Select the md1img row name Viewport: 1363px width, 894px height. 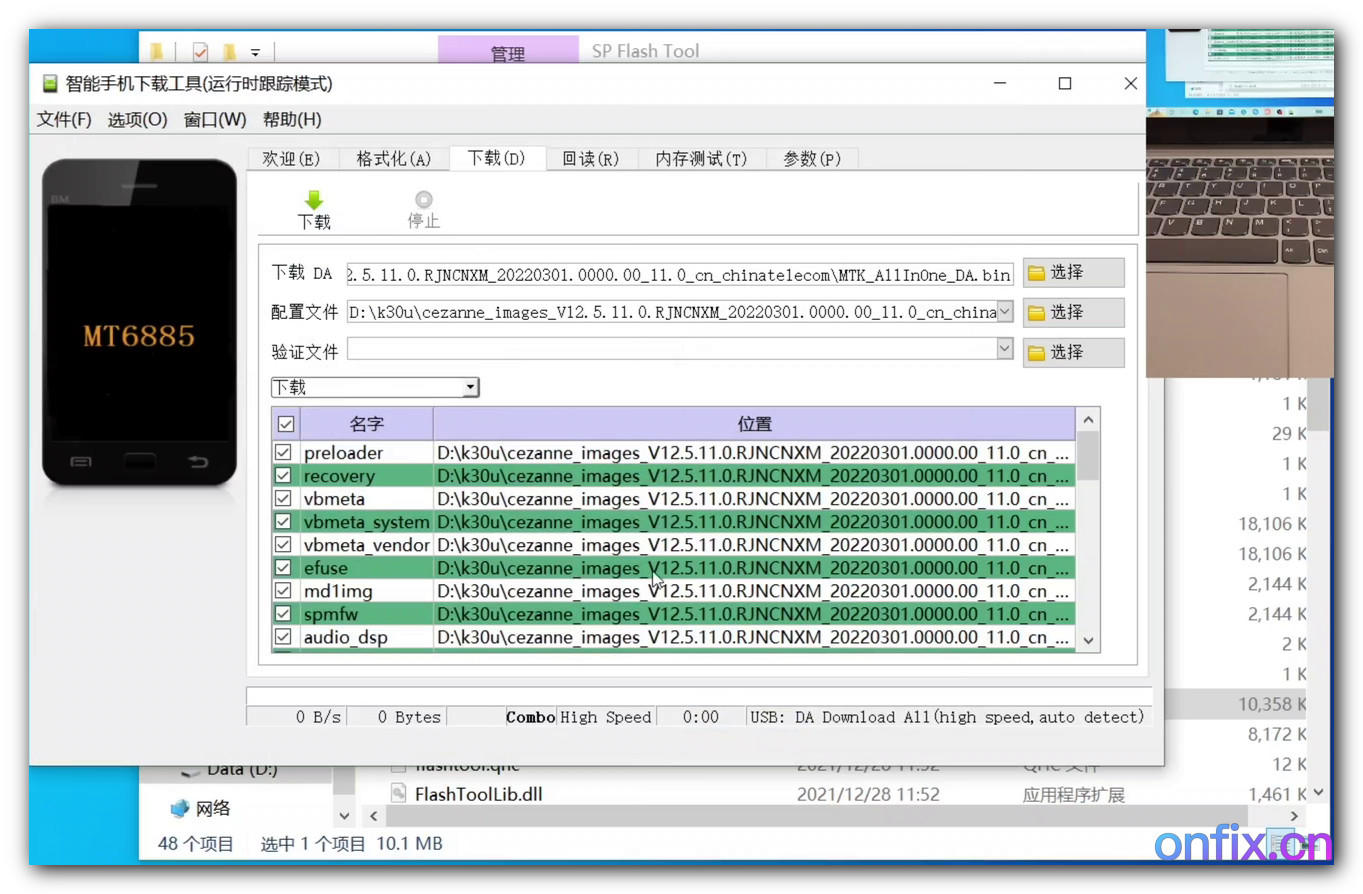[x=337, y=591]
